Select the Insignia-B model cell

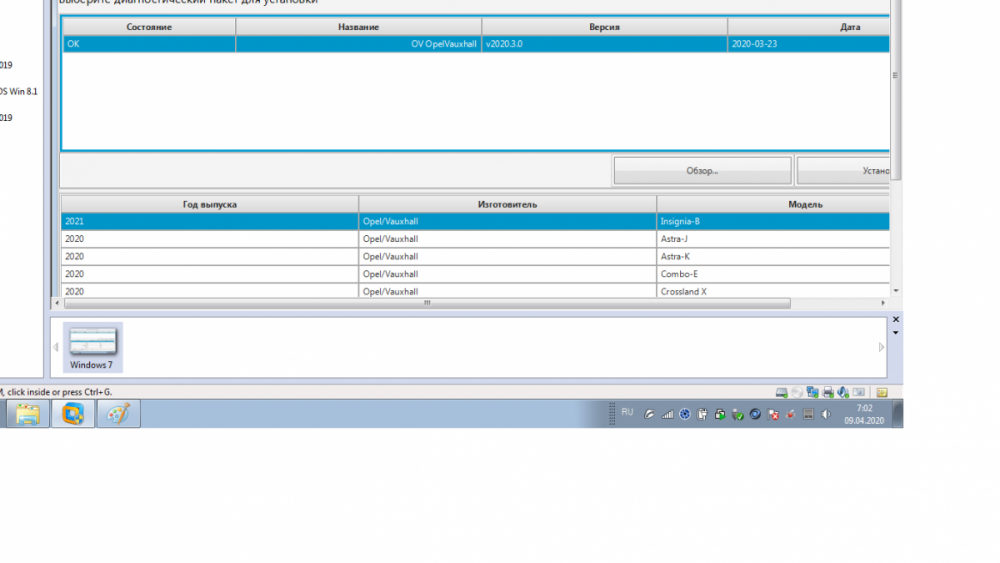pos(773,221)
